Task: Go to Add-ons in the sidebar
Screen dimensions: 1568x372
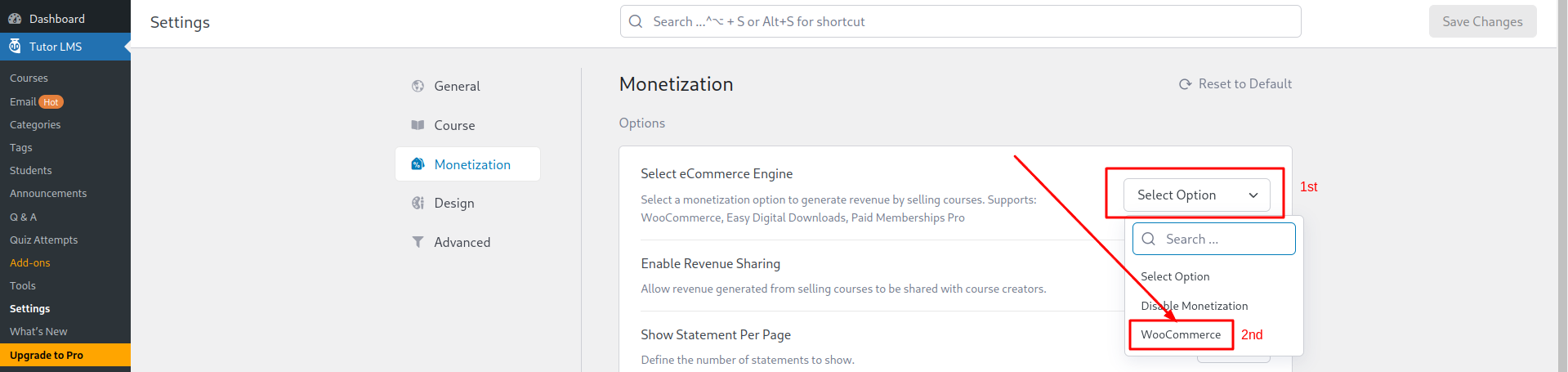Action: pos(29,262)
